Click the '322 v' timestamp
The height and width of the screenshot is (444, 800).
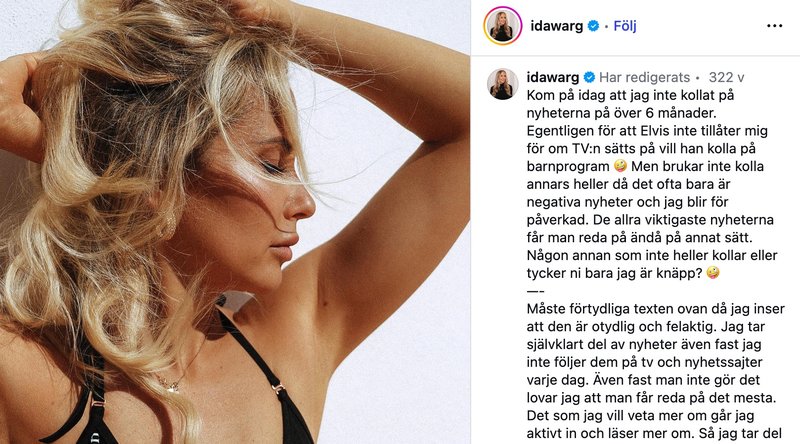pos(726,78)
